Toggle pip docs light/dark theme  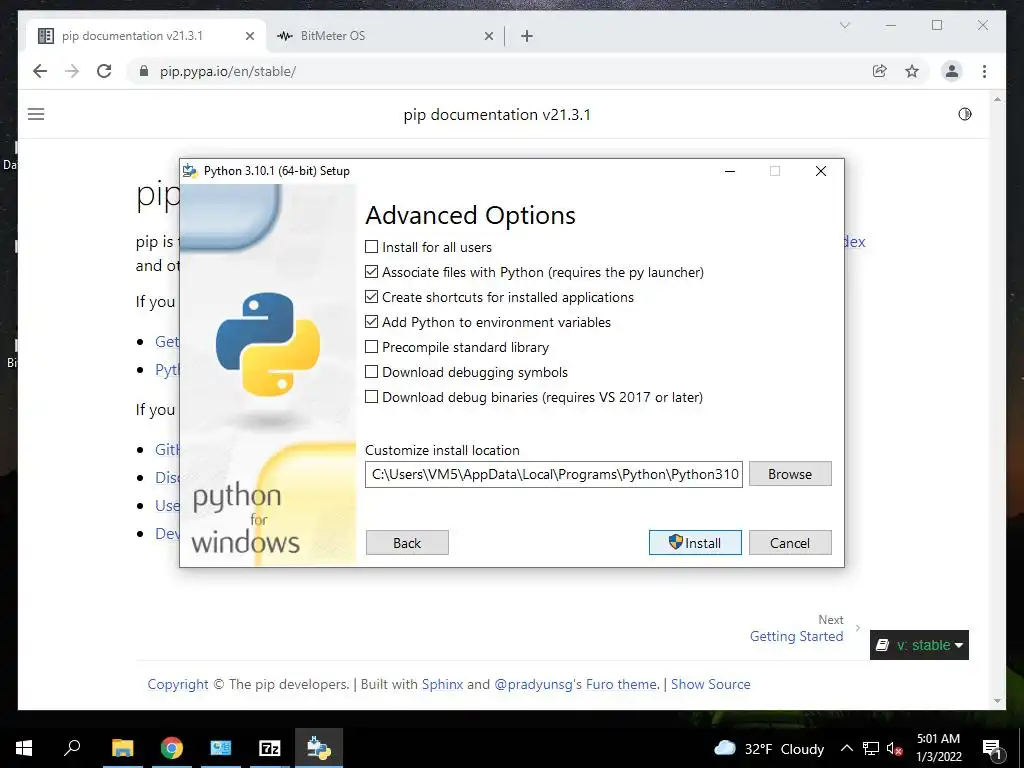(965, 114)
